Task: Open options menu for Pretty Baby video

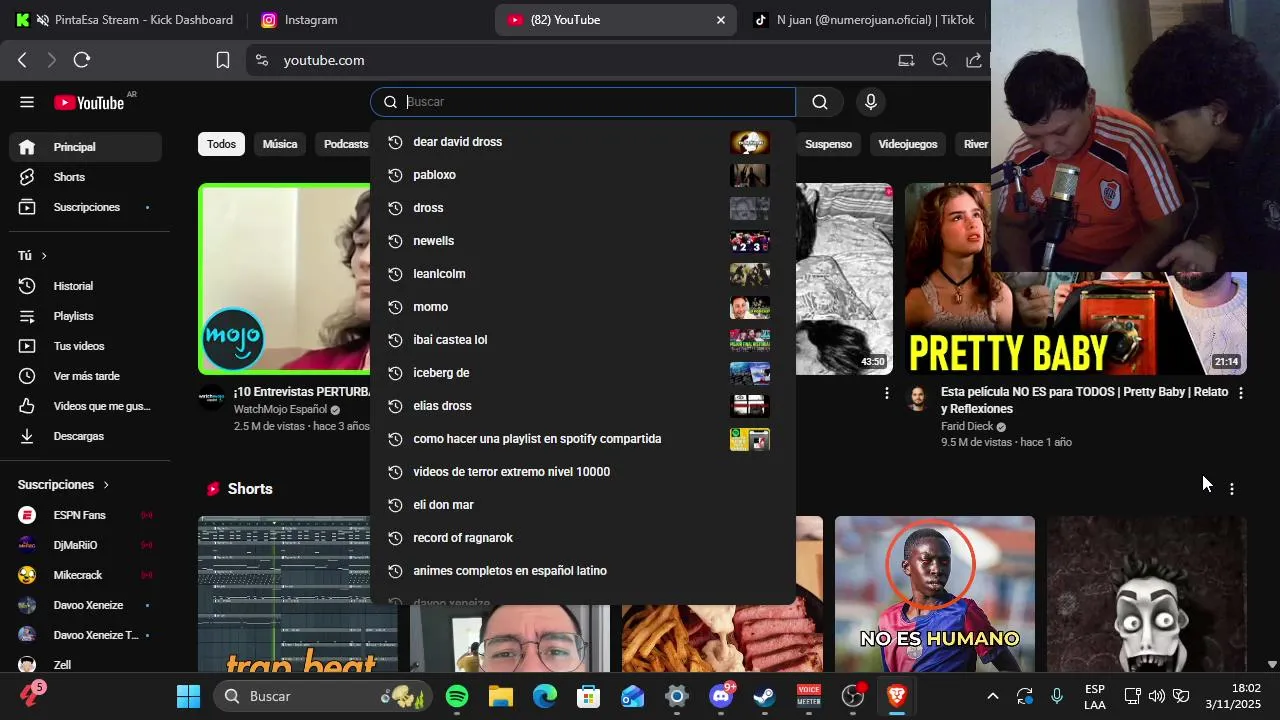Action: pyautogui.click(x=1241, y=394)
